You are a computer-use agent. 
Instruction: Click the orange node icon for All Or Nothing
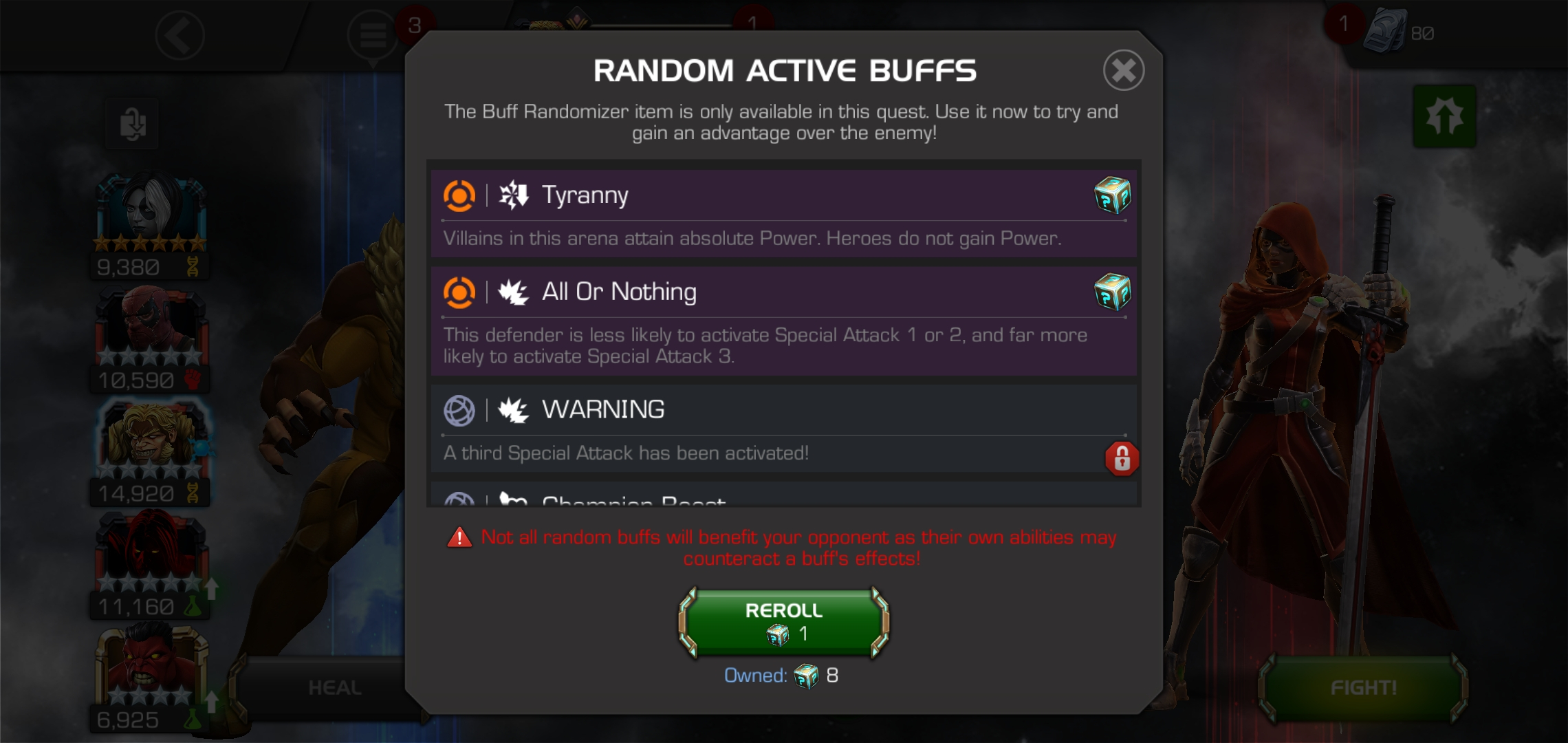(x=459, y=292)
